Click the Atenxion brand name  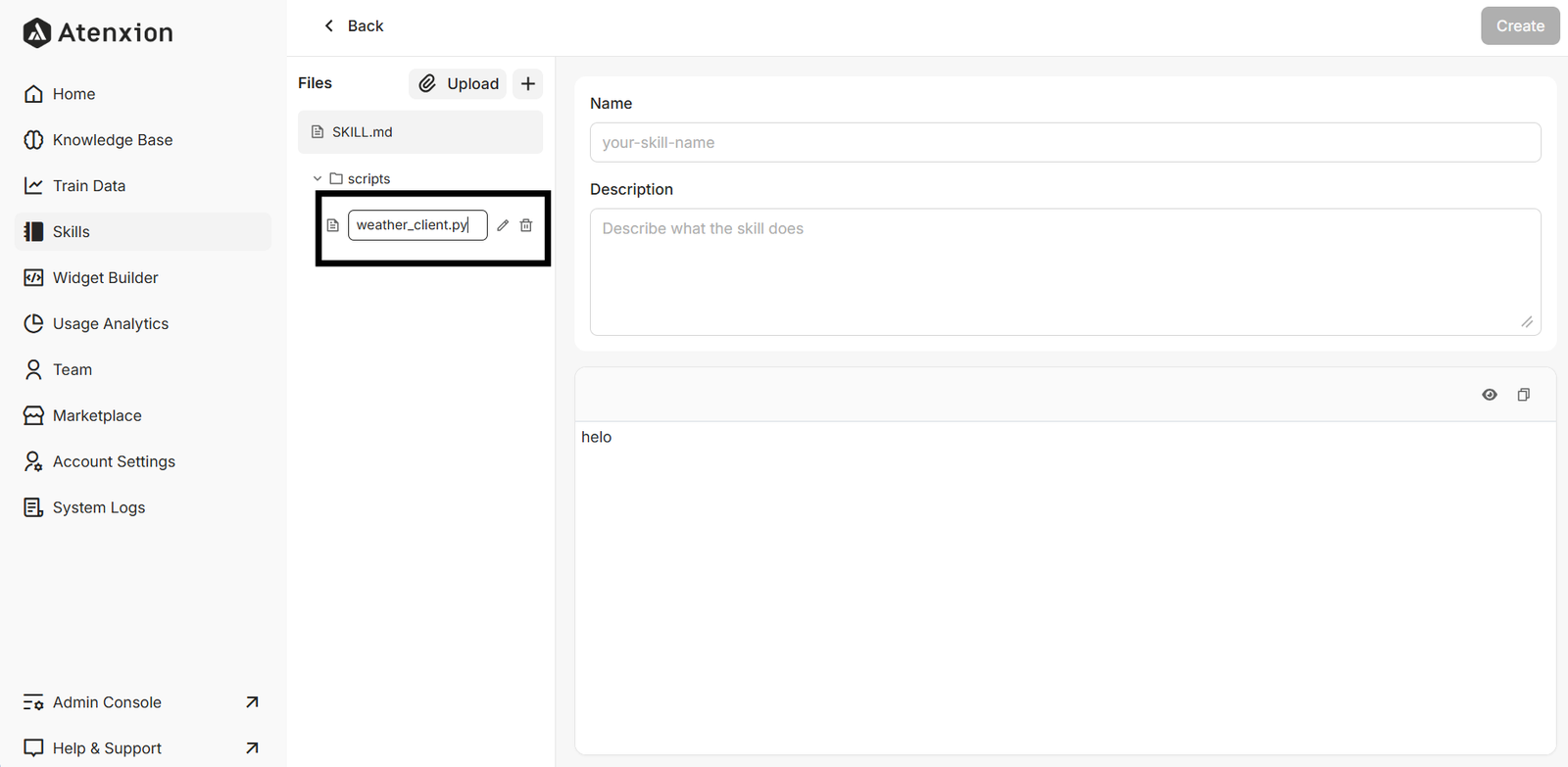(116, 33)
